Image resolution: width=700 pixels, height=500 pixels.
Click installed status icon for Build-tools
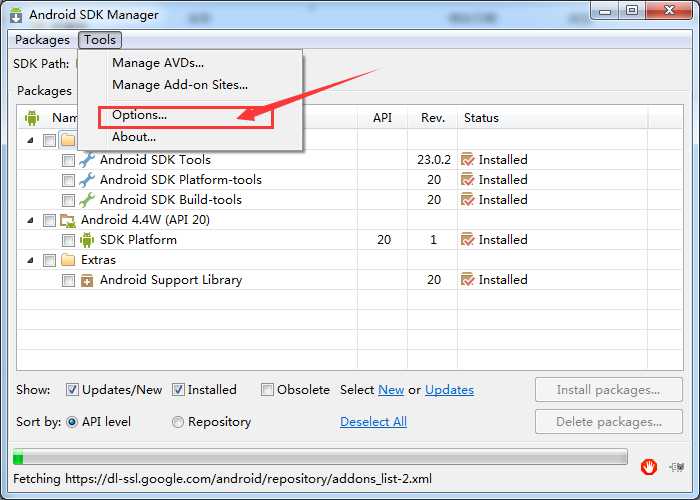467,200
